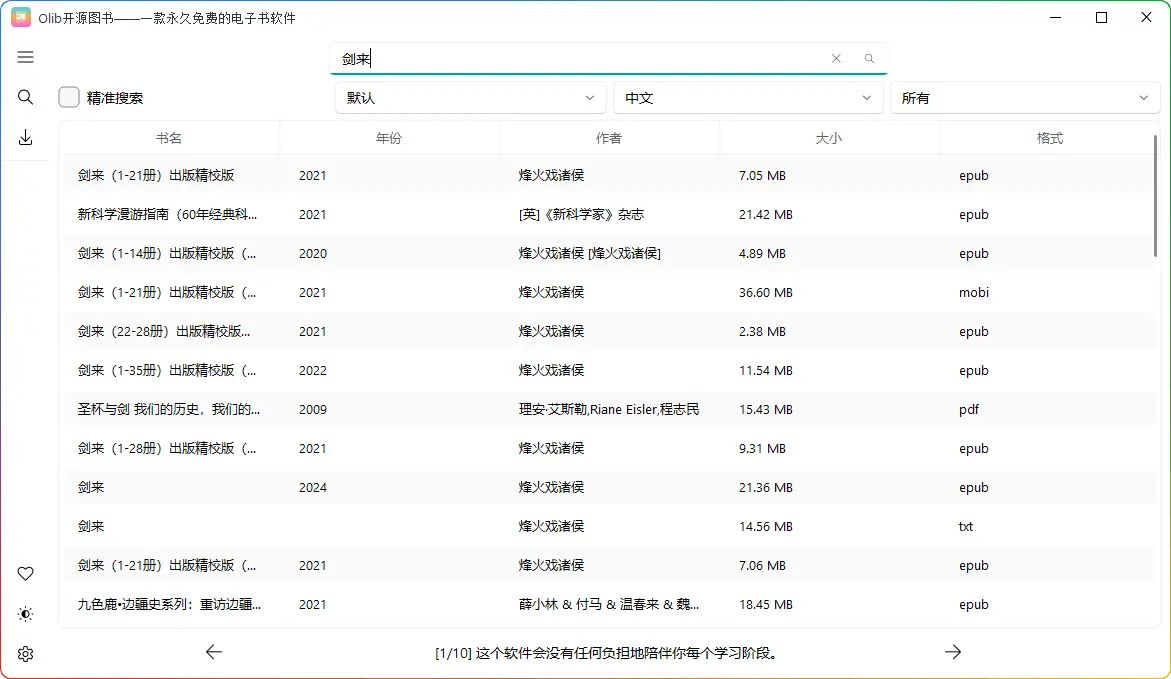Clear search text with the X icon

836,59
